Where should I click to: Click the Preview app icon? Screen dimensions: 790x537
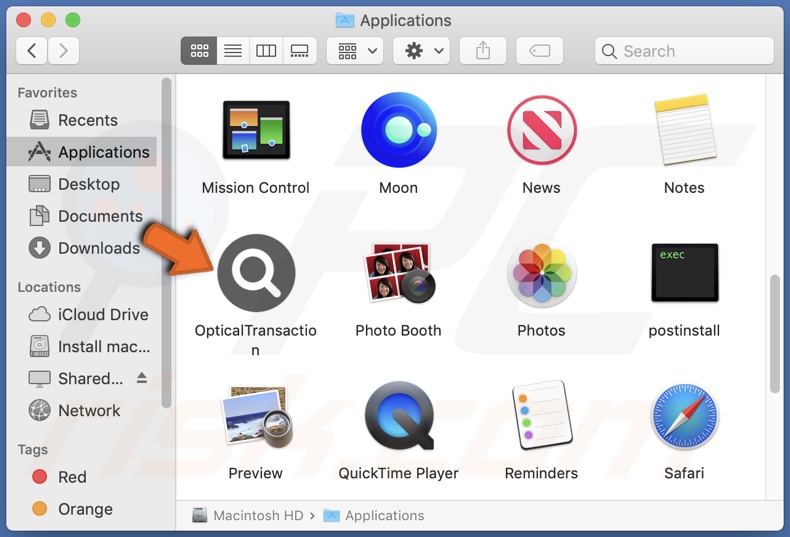tap(256, 416)
